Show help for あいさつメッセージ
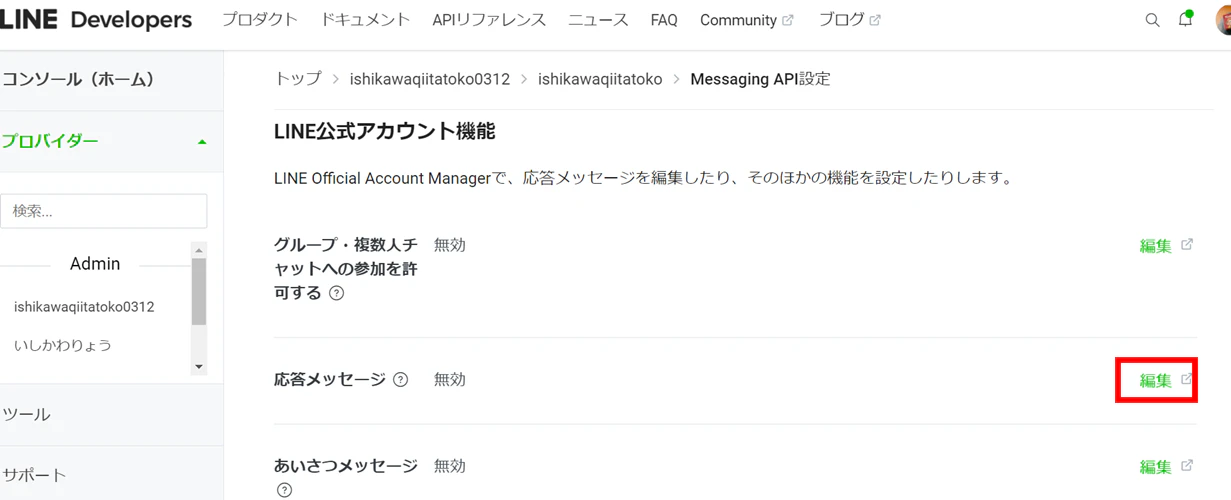The height and width of the screenshot is (500, 1231). [284, 490]
